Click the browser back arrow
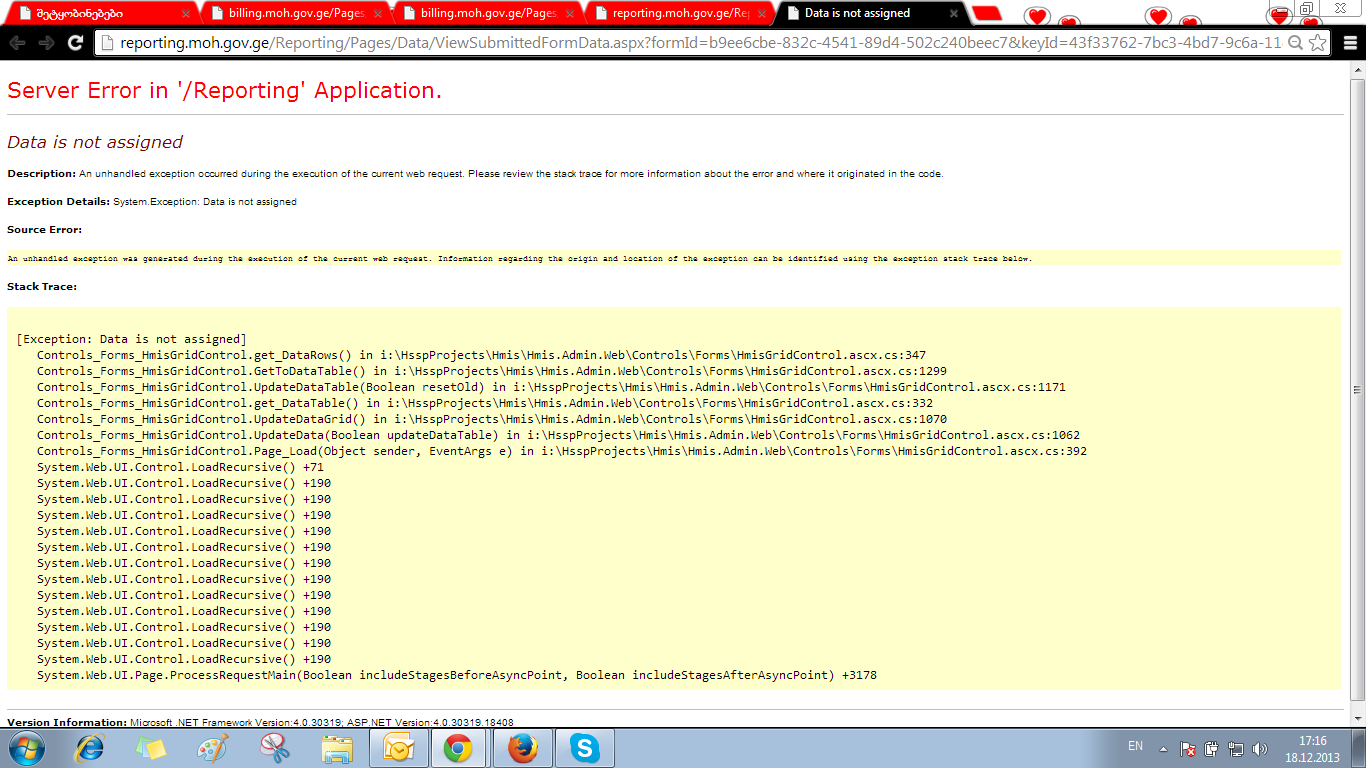Viewport: 1366px width, 768px height. [x=17, y=43]
